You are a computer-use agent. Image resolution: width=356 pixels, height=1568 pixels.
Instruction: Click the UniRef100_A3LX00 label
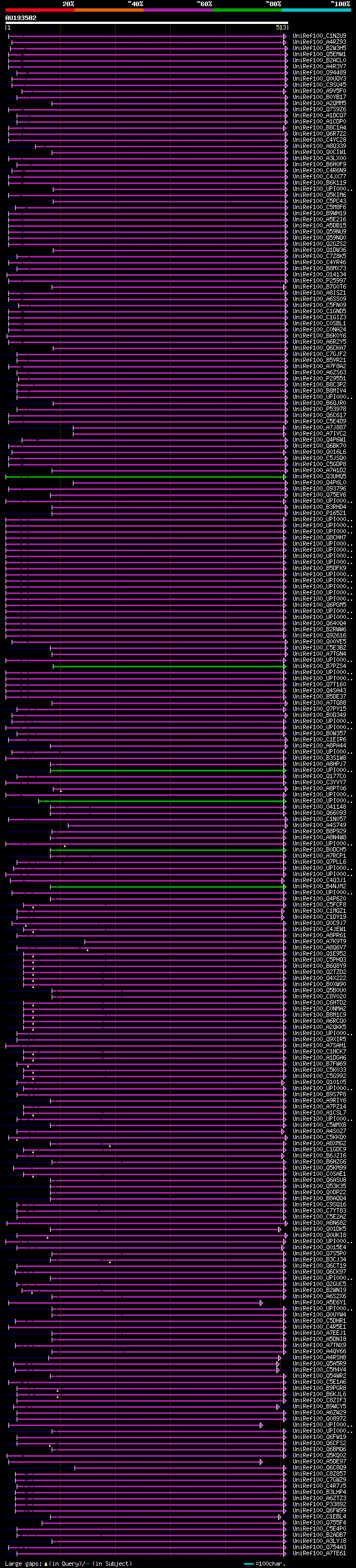[x=319, y=159]
